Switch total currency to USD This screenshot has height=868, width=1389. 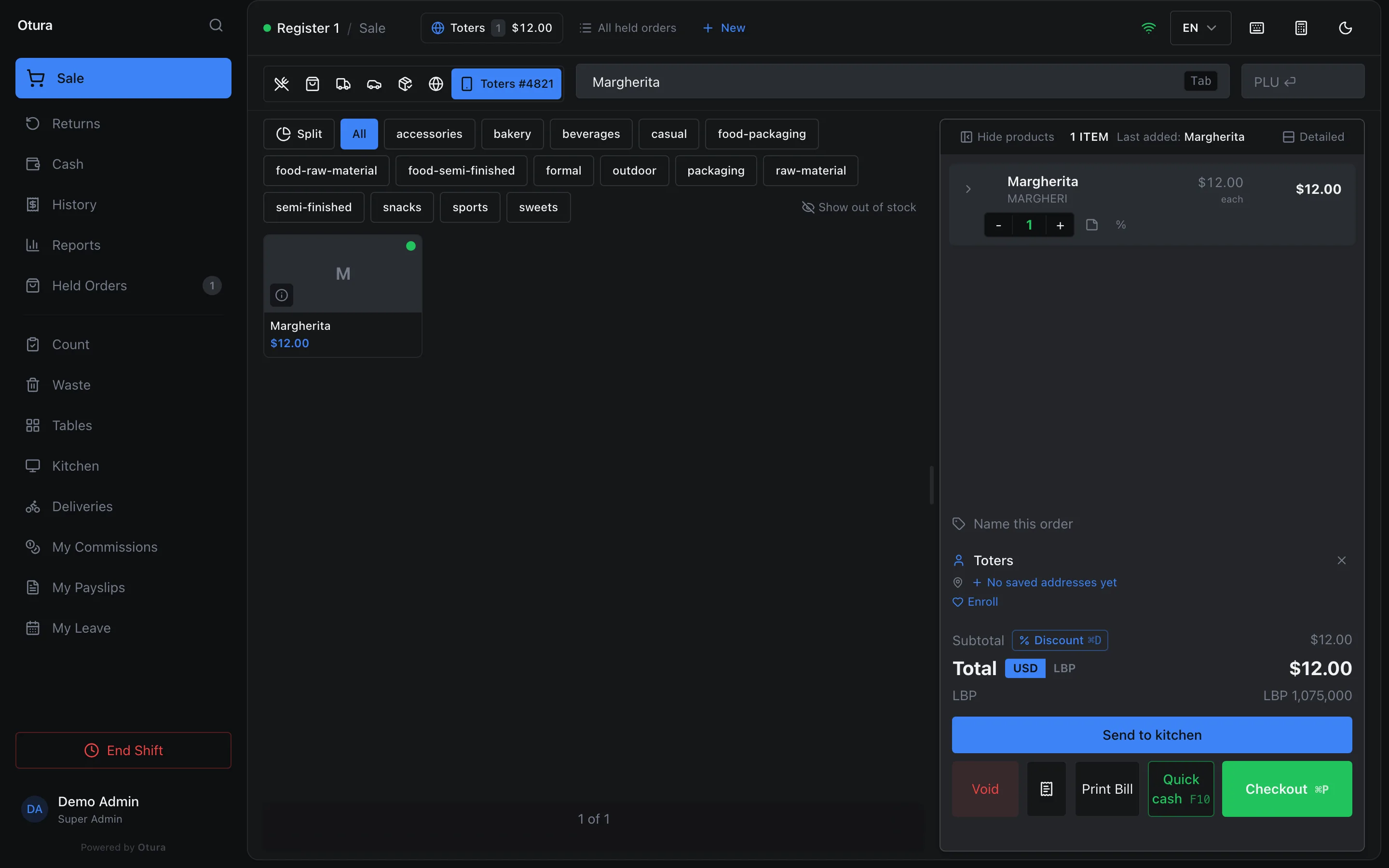click(1025, 668)
